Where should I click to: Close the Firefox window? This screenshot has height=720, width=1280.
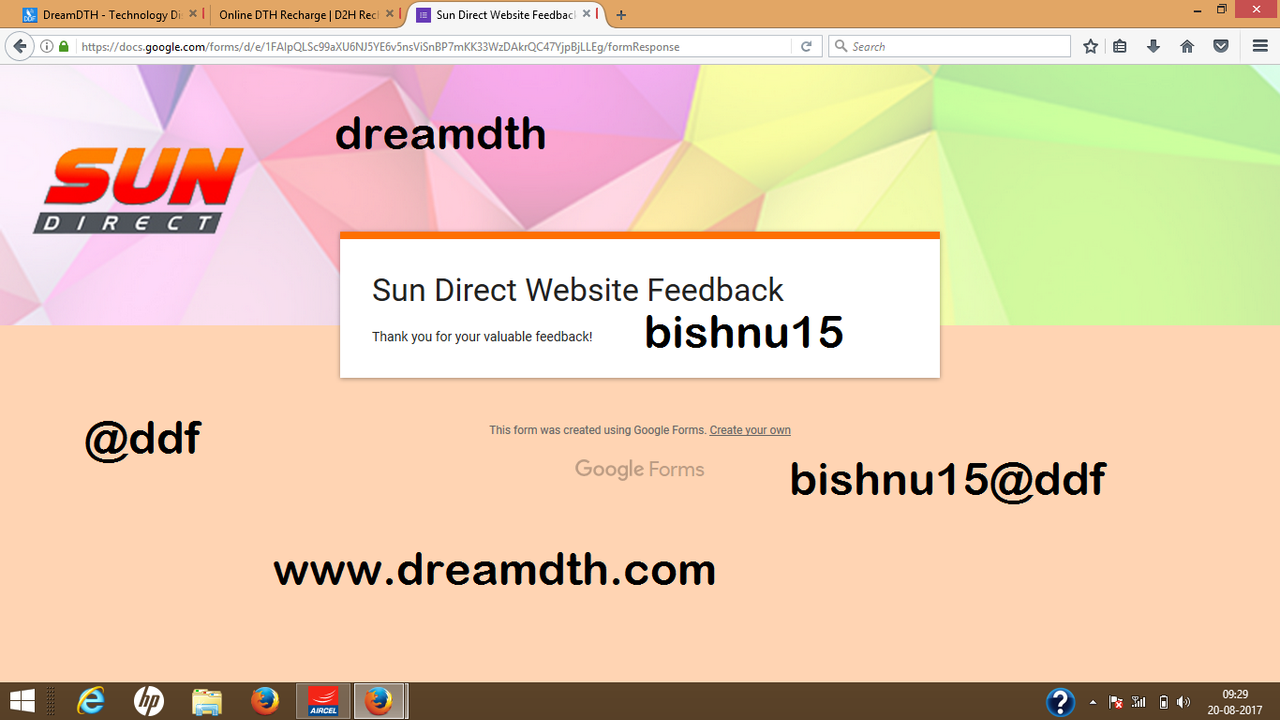(x=1256, y=9)
